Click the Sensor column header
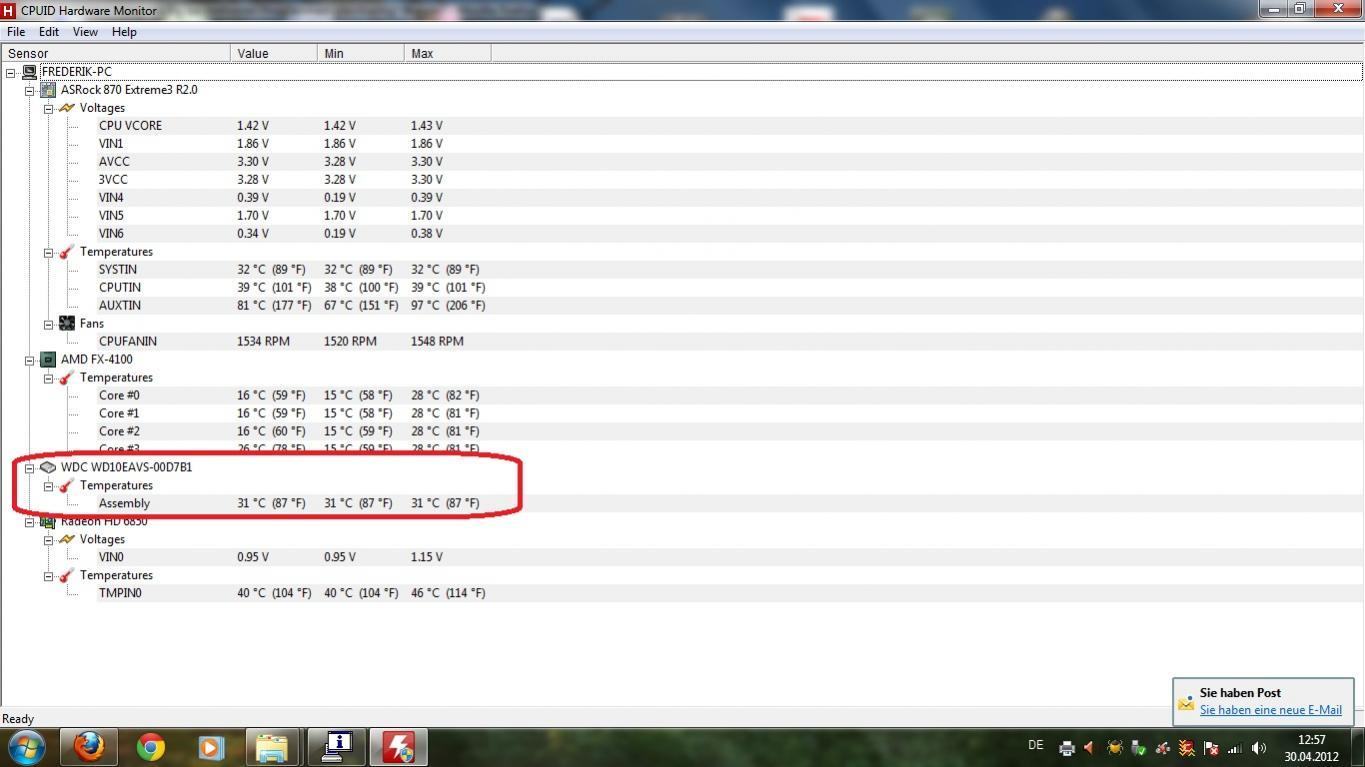 click(x=116, y=54)
